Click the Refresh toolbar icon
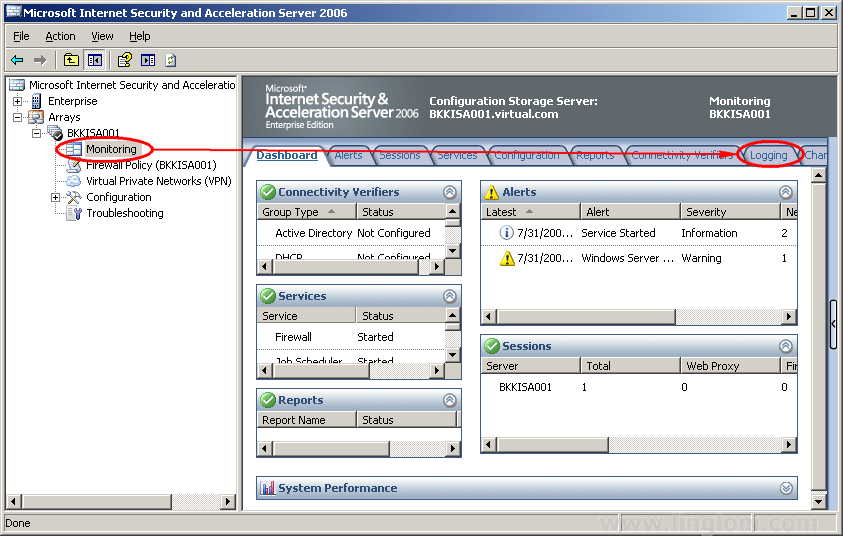This screenshot has width=843, height=536. click(x=170, y=60)
